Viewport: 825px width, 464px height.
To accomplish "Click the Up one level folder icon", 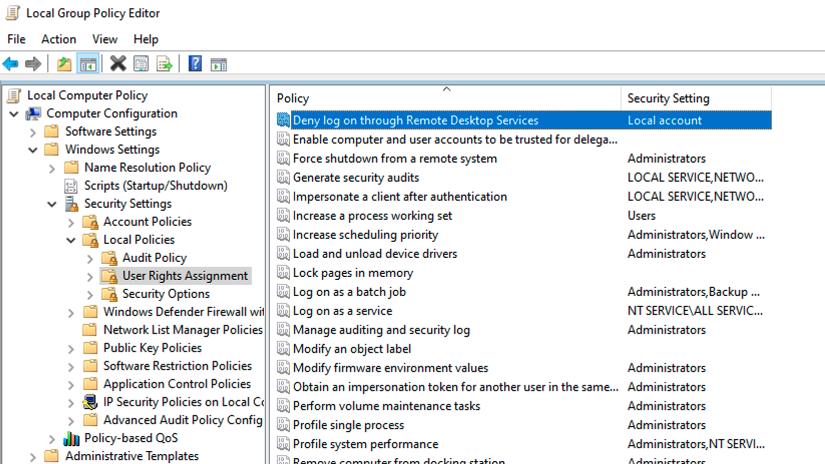I will [x=64, y=64].
